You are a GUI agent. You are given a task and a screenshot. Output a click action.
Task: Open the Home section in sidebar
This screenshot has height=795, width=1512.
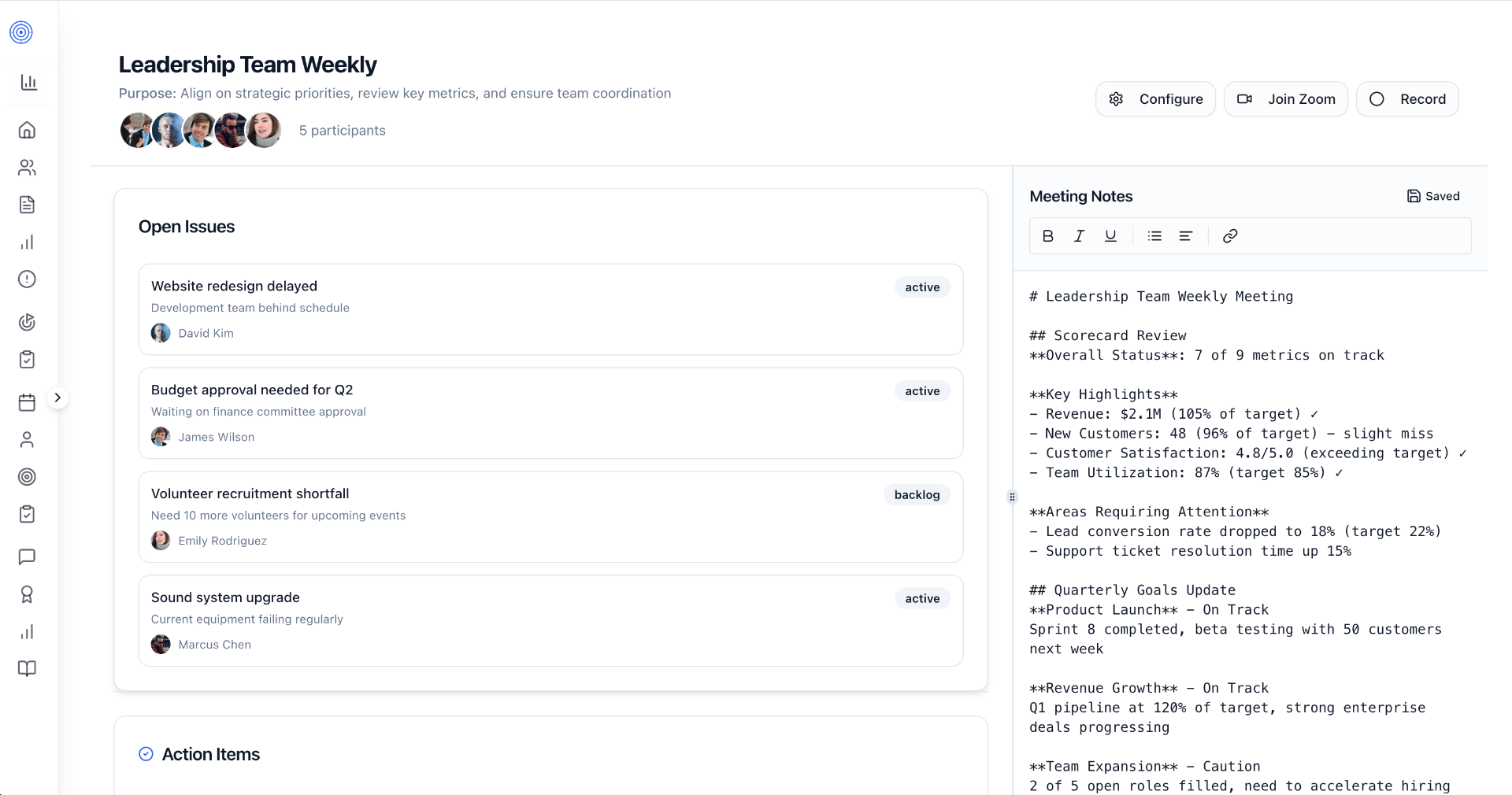(x=28, y=130)
